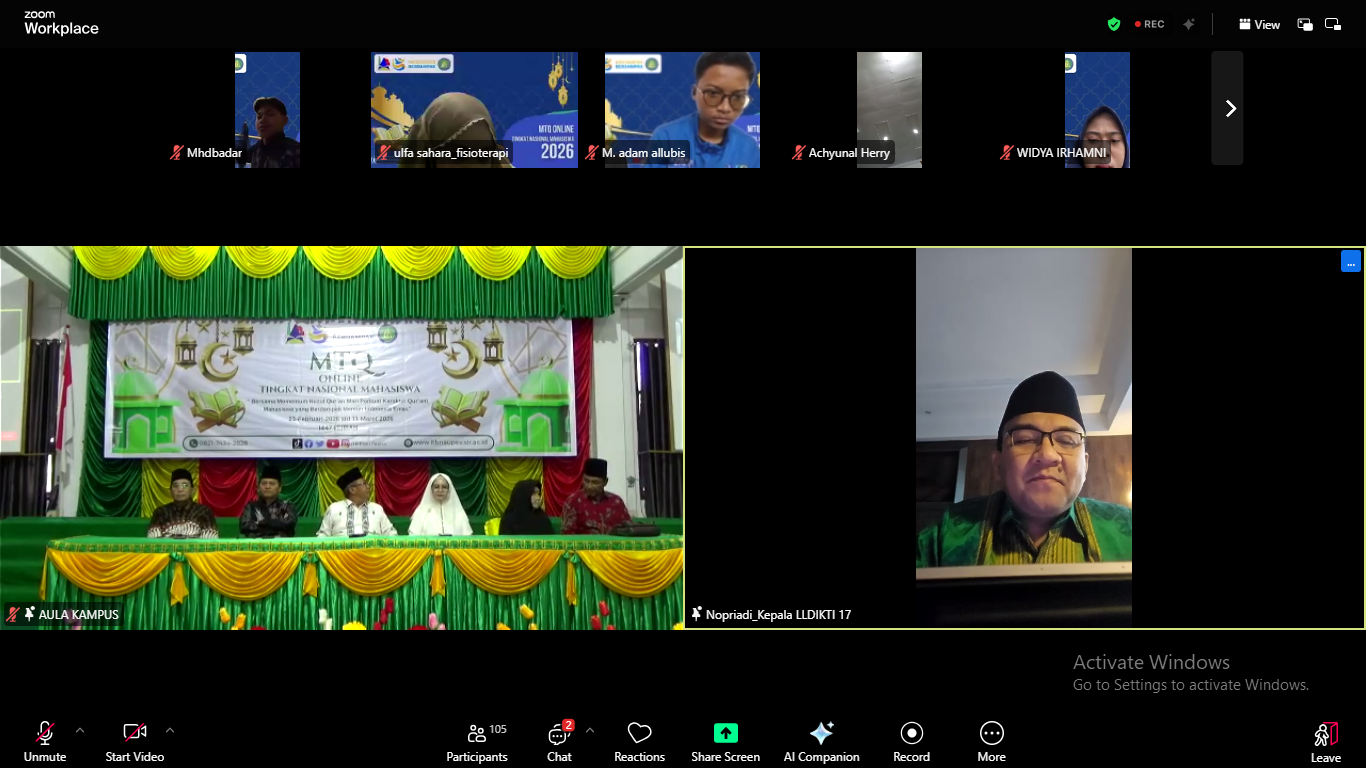Expand video options arrow beside Start Video

point(170,730)
